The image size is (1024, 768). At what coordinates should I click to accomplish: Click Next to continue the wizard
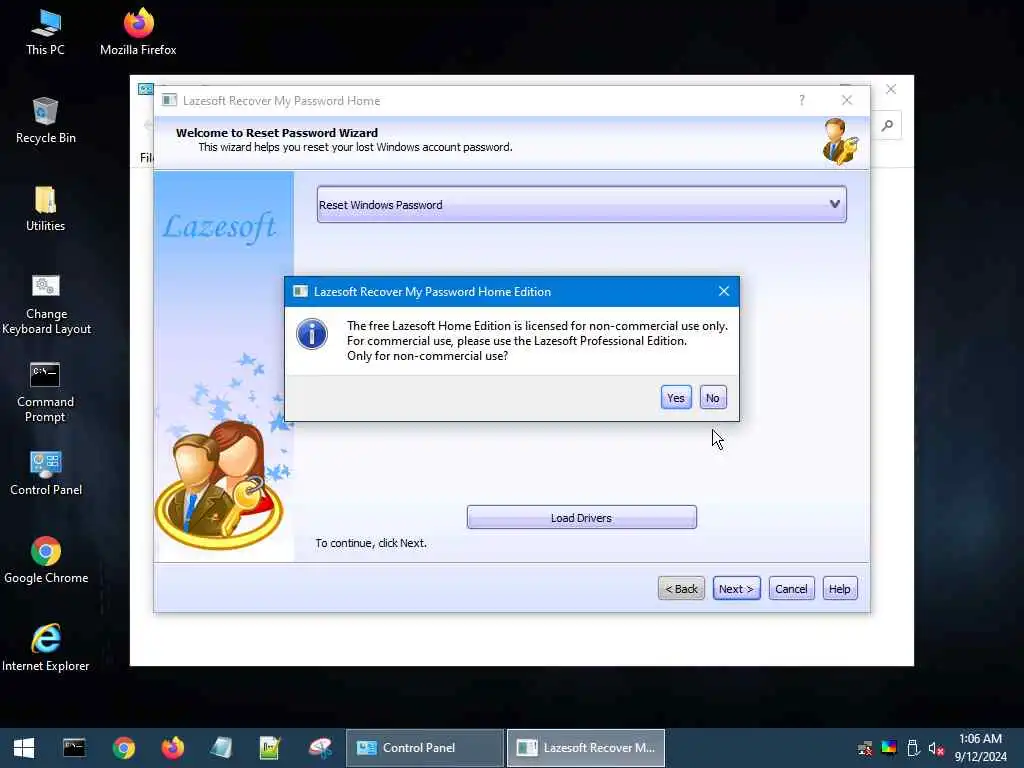coord(737,588)
